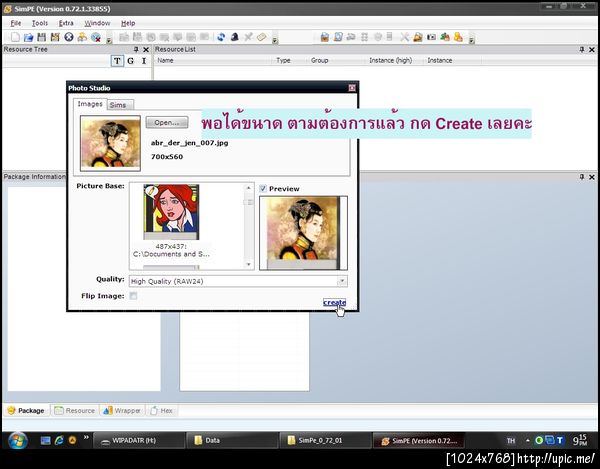Click the dark hat icon beside refresh arrows
This screenshot has width=600, height=469.
point(235,37)
